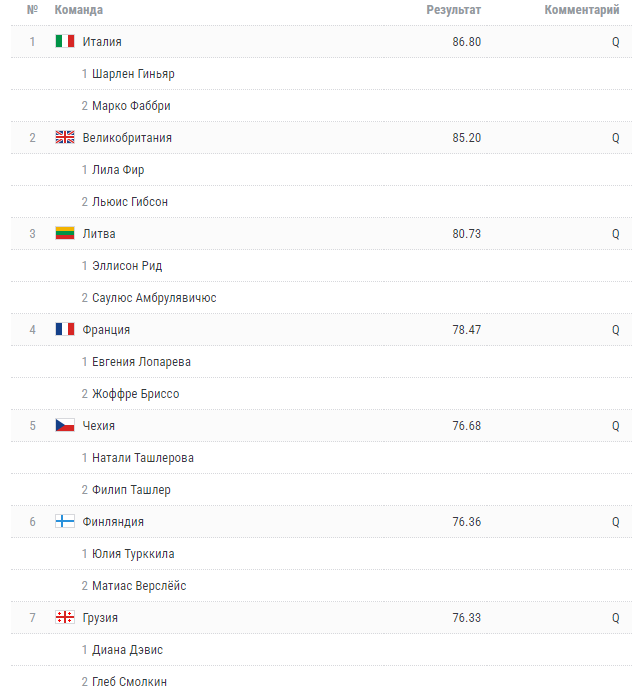Open the Великобритания team link
644x693 pixels.
[127, 138]
